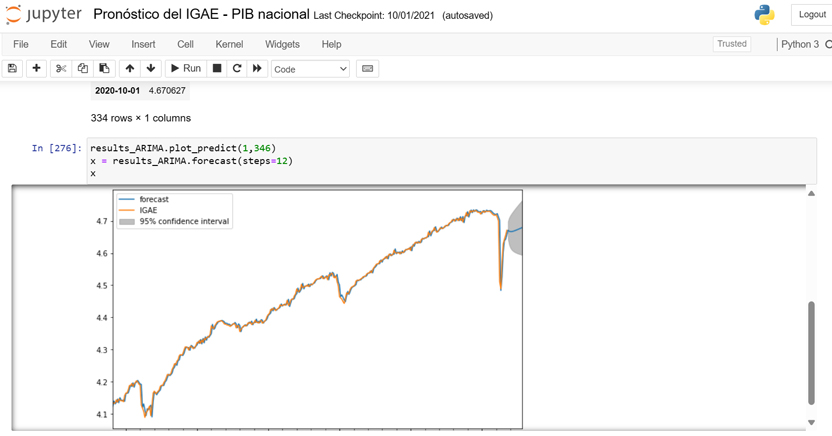Open the command palette keyboard icon

(367, 68)
